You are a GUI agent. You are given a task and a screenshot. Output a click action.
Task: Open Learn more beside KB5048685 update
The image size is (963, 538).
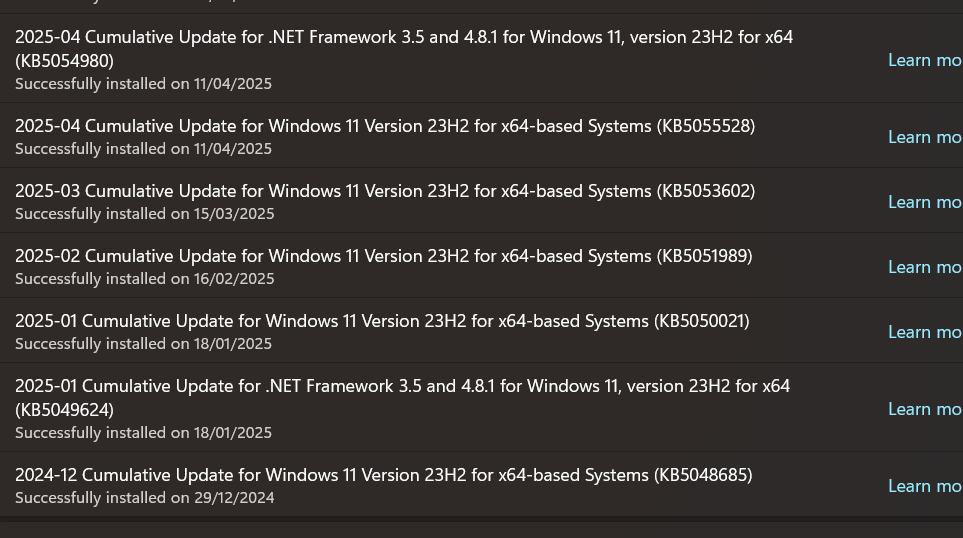click(924, 486)
